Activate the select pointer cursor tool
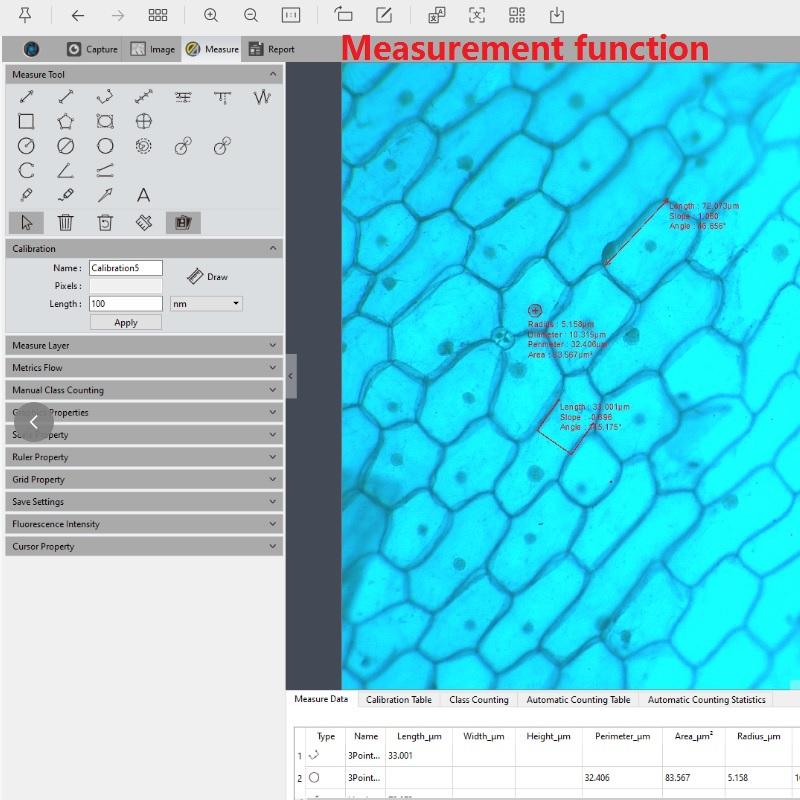The height and width of the screenshot is (800, 800). click(27, 223)
